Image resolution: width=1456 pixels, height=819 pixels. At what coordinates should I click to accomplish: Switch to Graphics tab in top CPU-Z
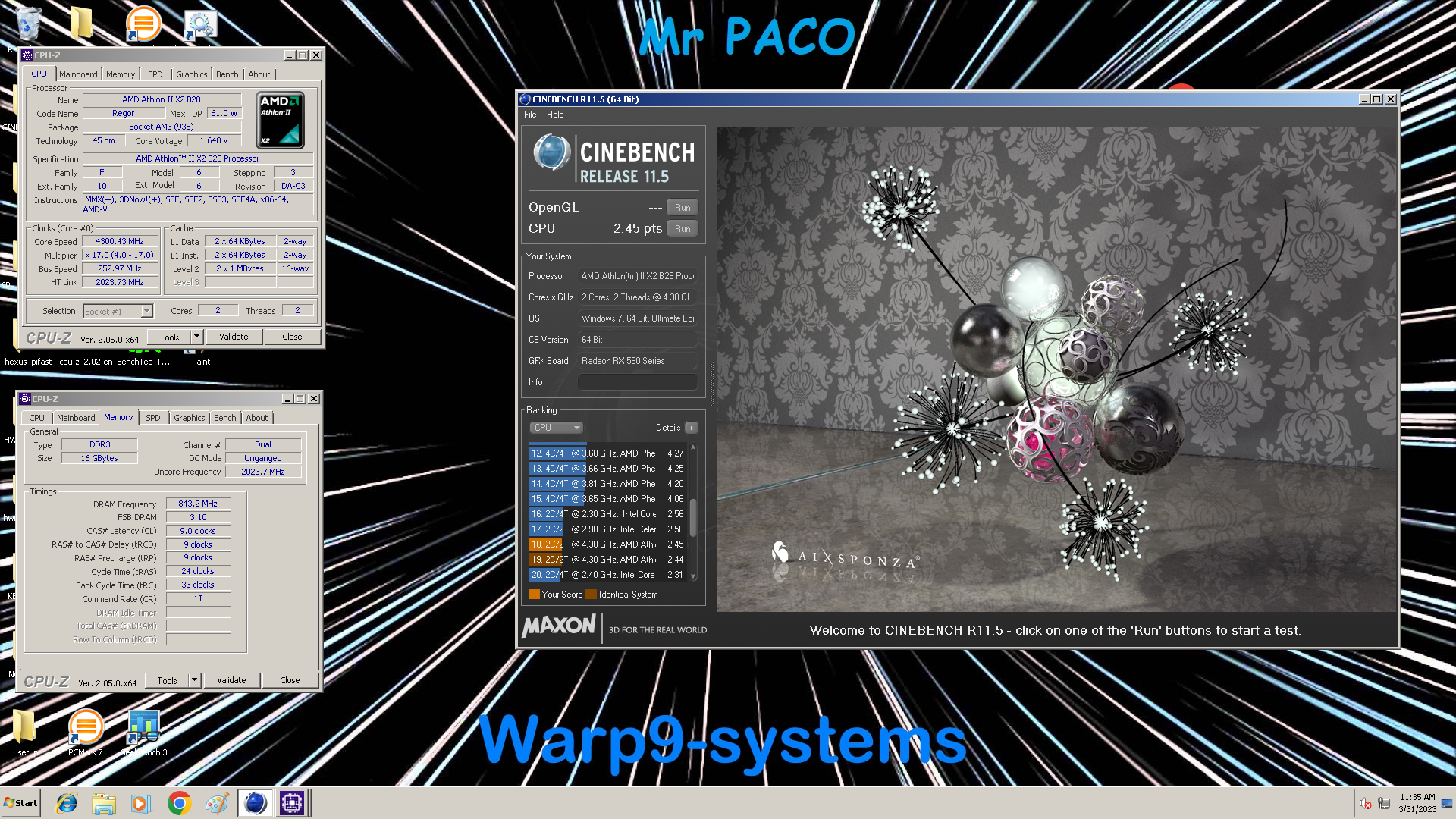pos(191,74)
